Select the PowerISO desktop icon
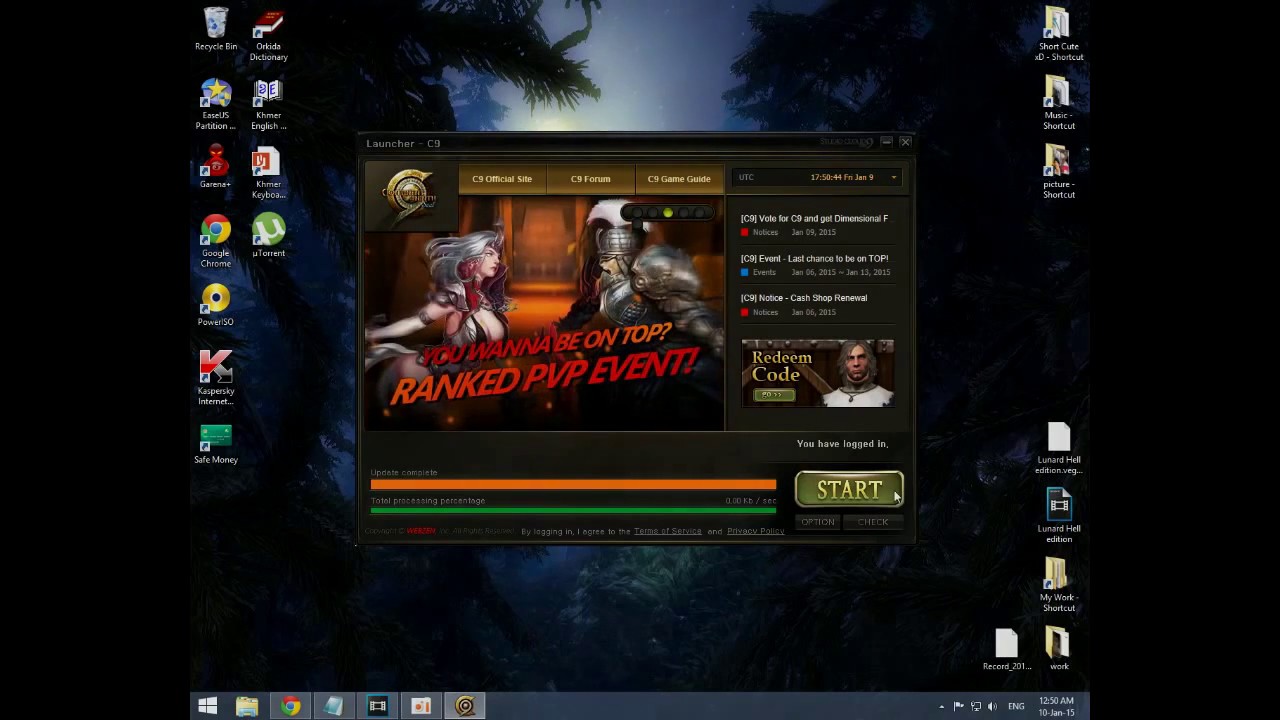Viewport: 1280px width, 720px height. click(216, 305)
